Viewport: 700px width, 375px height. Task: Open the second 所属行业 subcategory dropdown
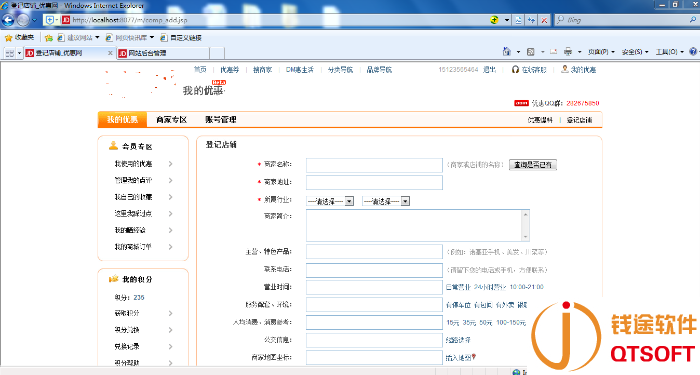coord(386,201)
